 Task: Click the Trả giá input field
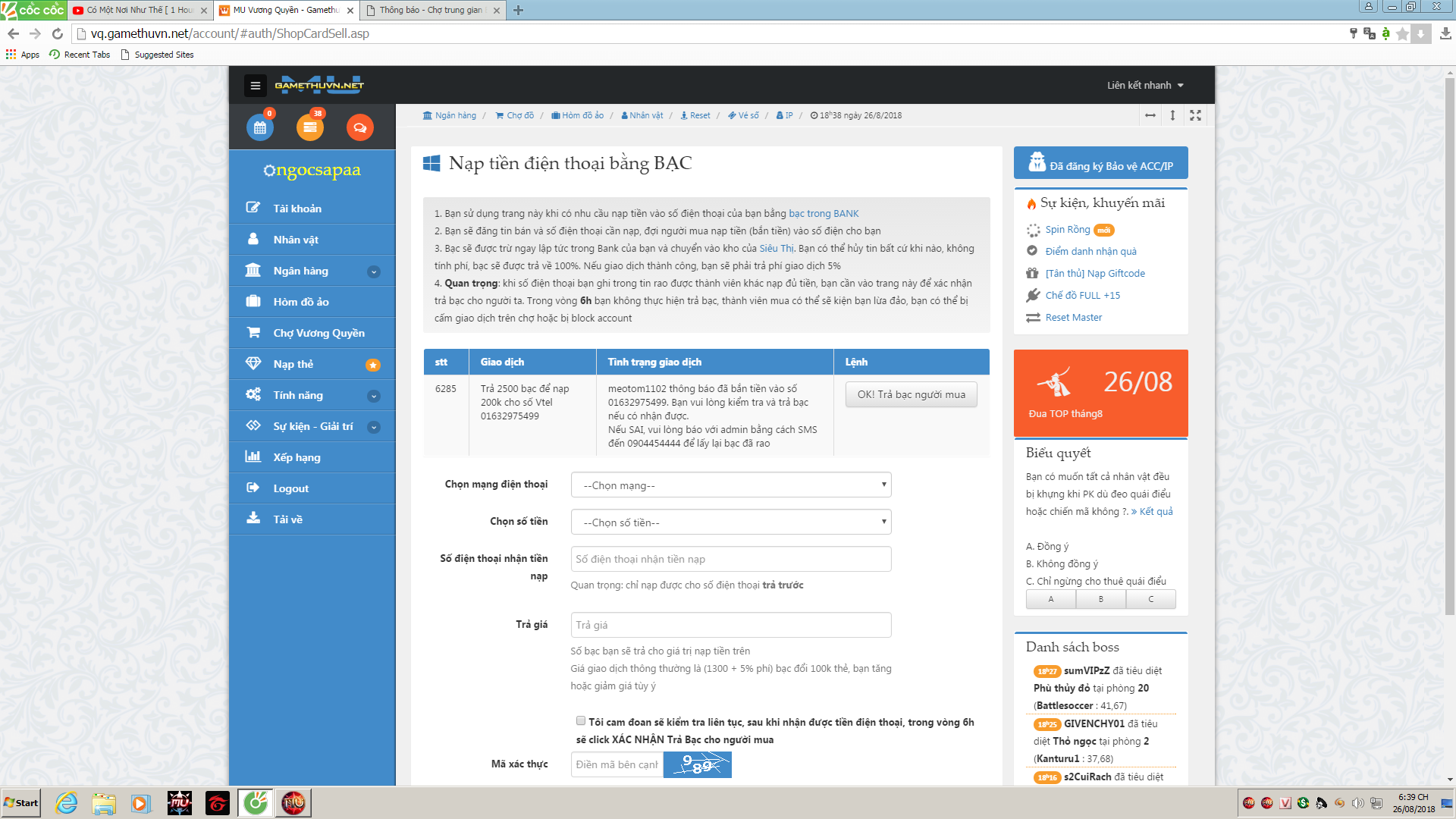730,625
